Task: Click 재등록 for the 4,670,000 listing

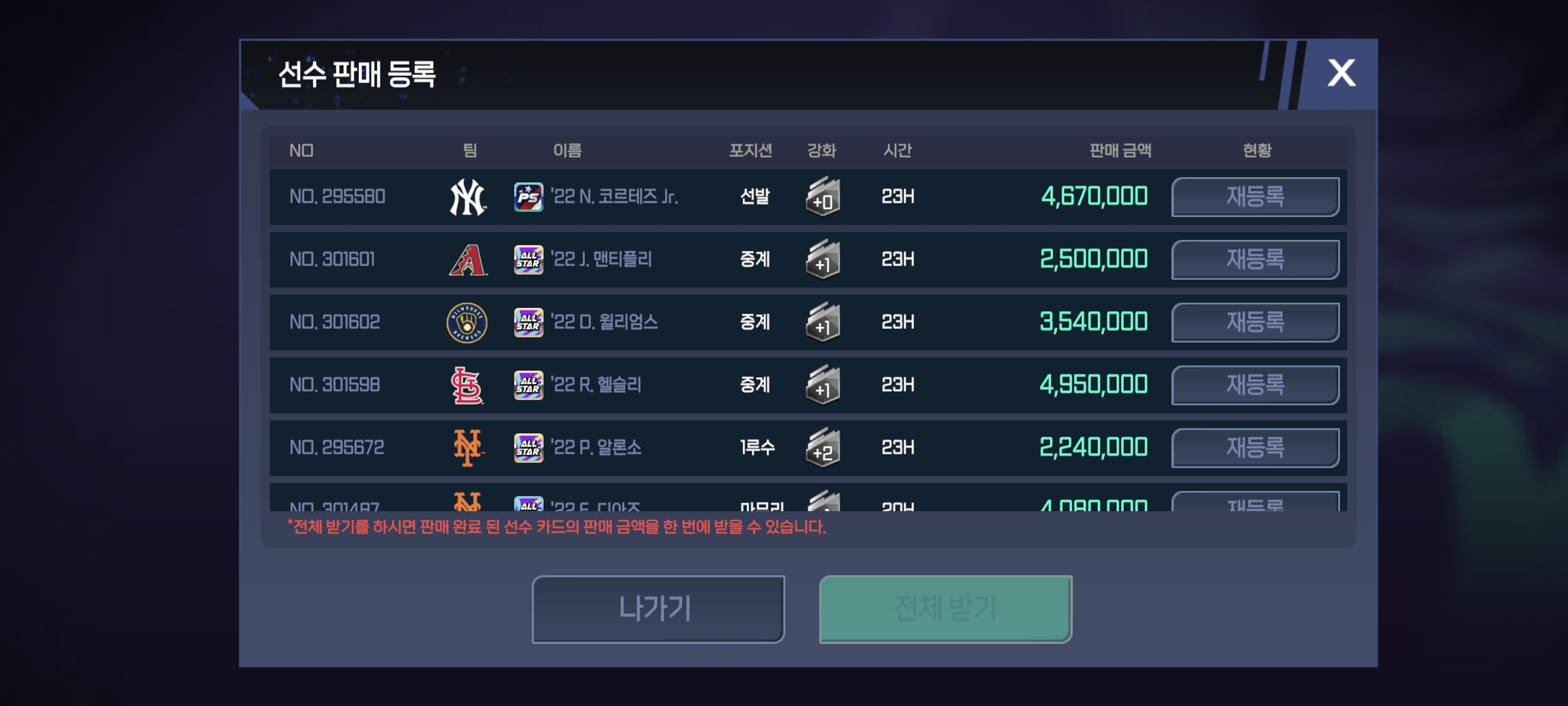Action: [1255, 197]
